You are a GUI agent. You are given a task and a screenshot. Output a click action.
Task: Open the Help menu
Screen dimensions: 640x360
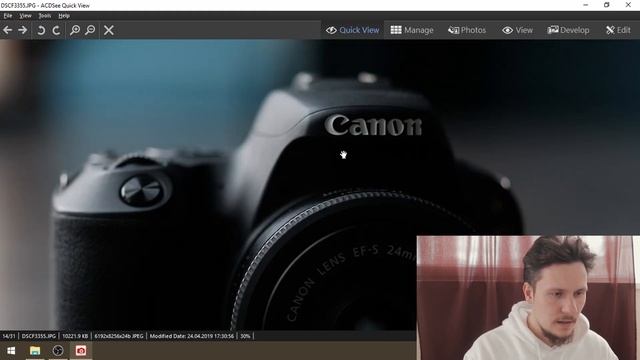[x=64, y=16]
